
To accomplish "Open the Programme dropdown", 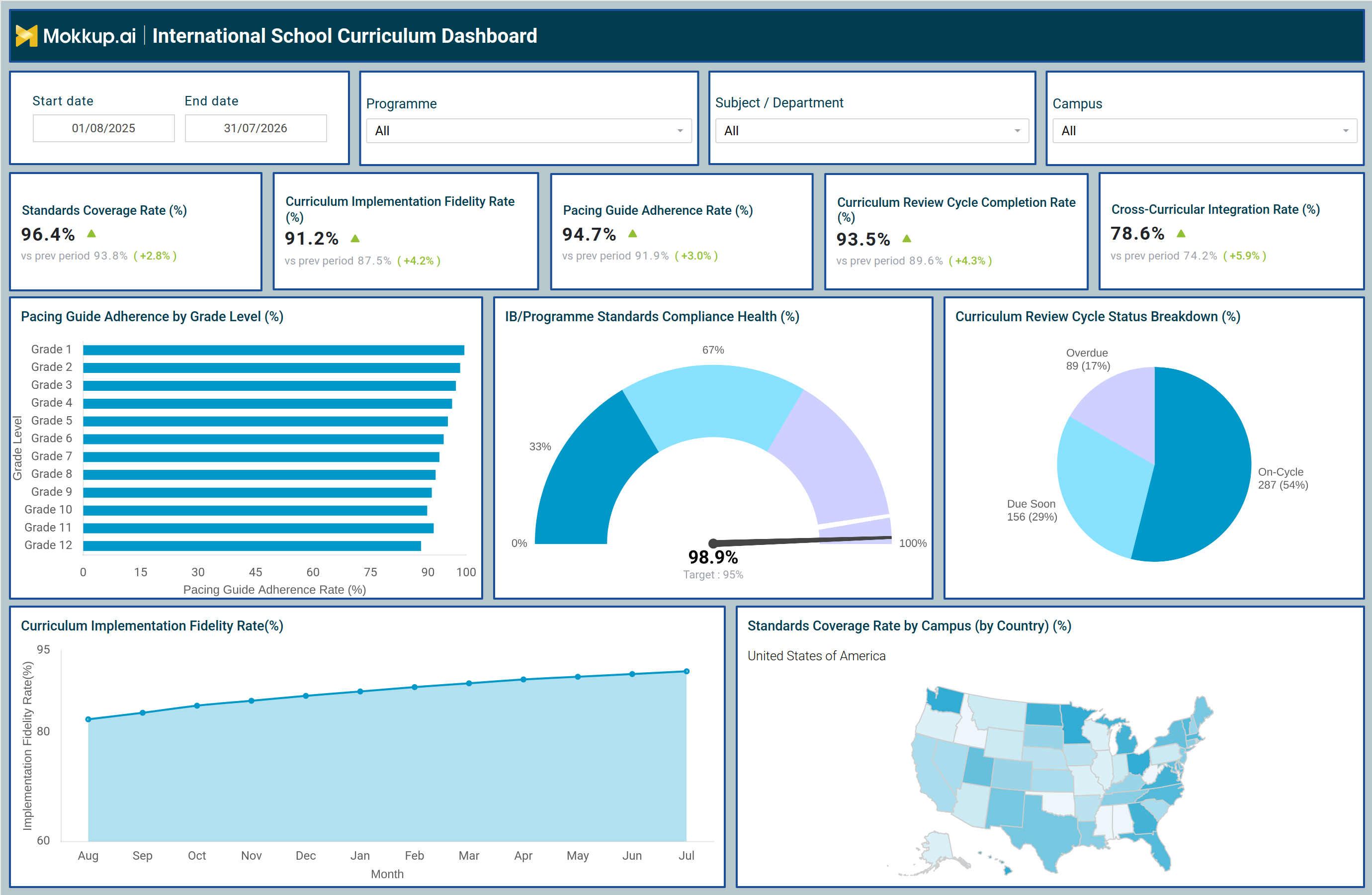I will [x=528, y=131].
